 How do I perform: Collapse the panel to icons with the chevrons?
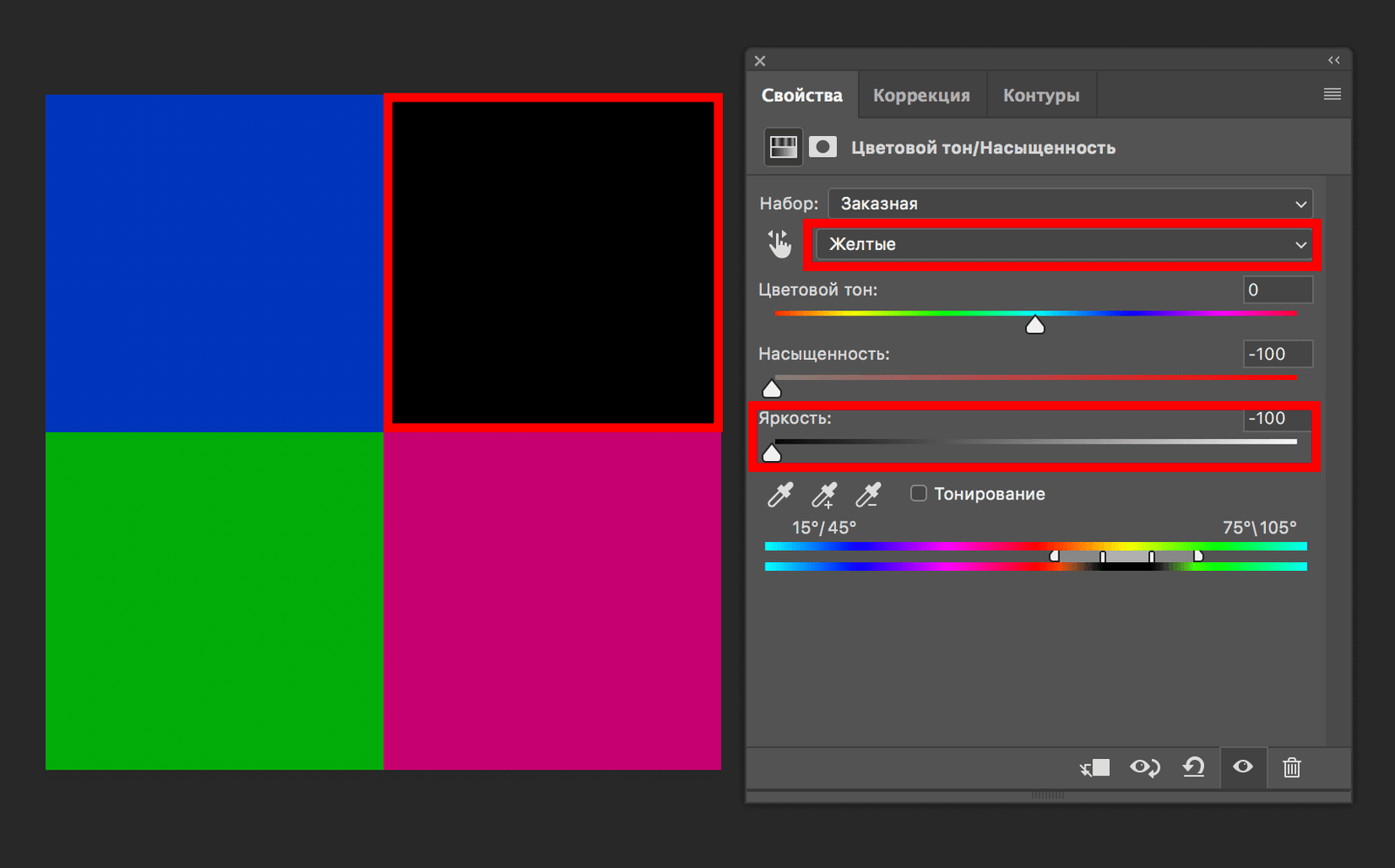point(1334,60)
